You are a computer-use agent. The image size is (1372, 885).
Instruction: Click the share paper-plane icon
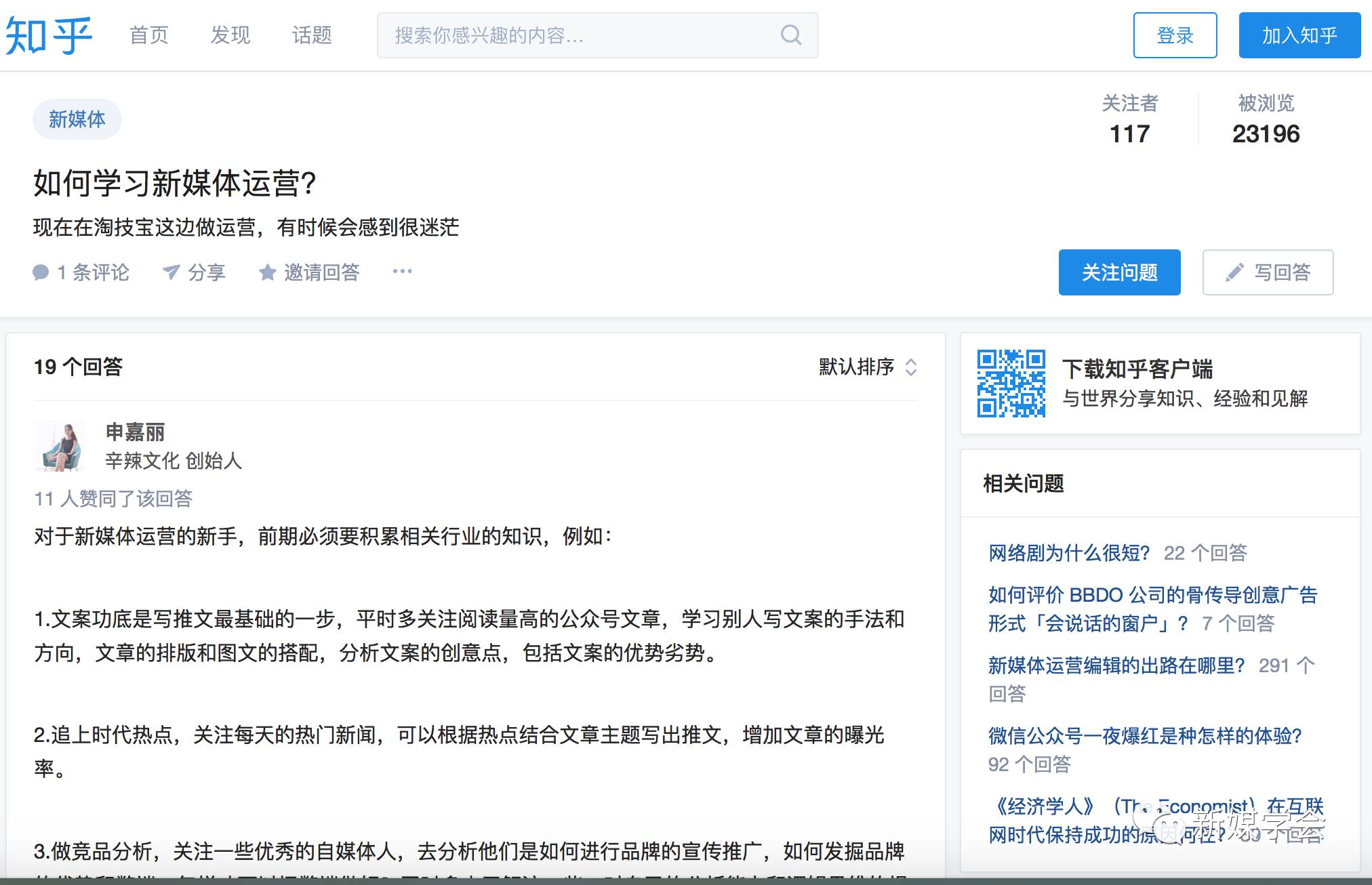point(171,272)
